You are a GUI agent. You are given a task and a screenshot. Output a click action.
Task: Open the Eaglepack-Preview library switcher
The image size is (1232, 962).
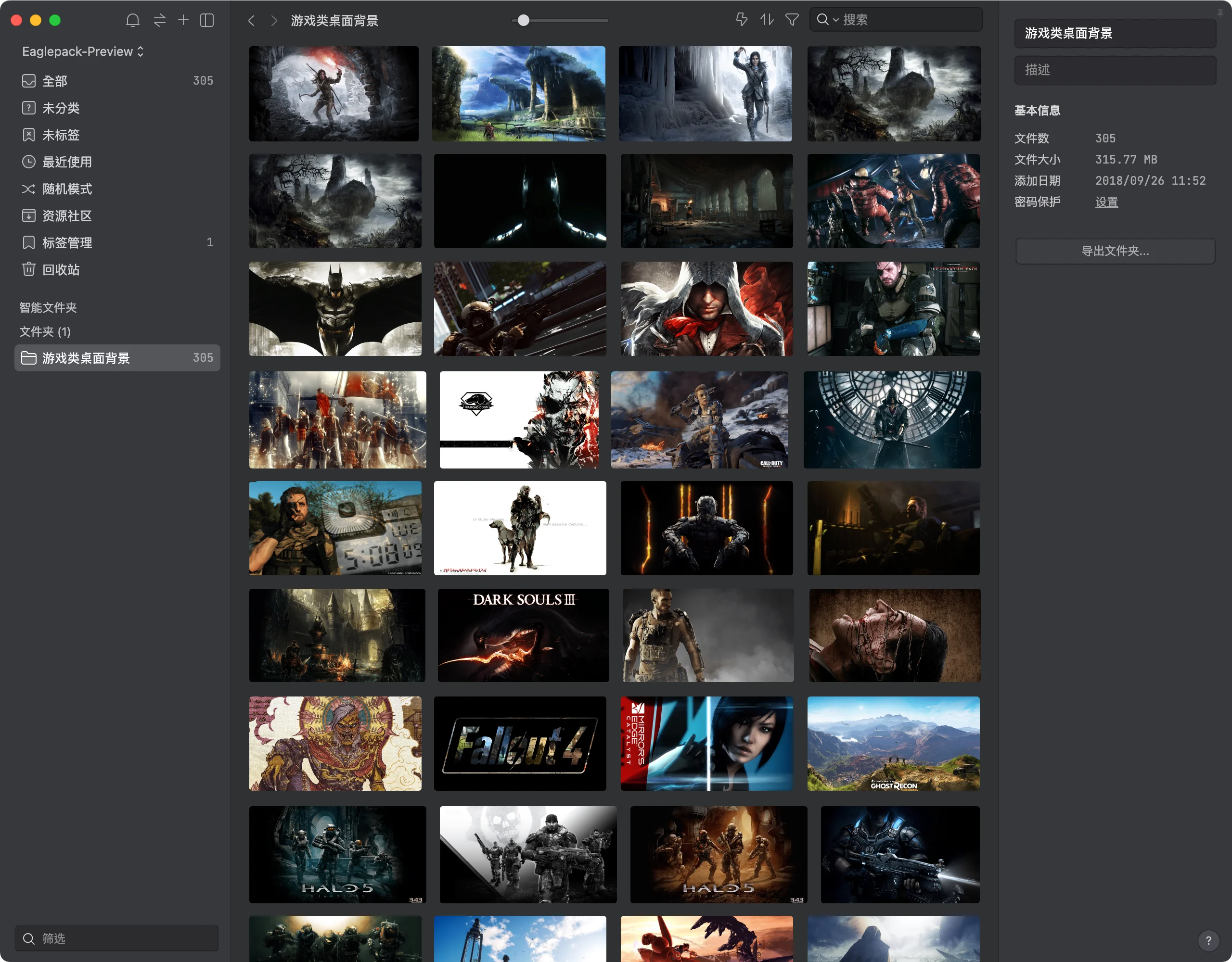83,51
